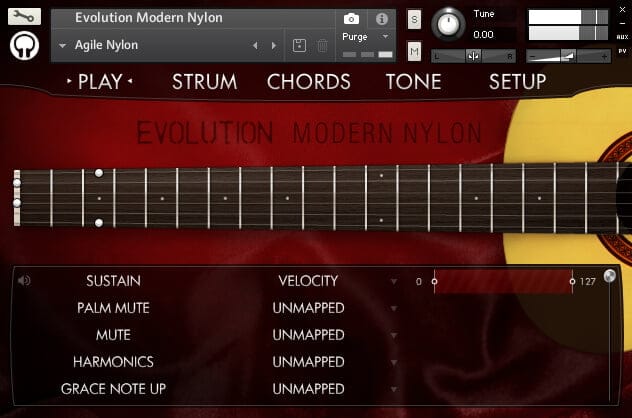The height and width of the screenshot is (418, 632).
Task: Take a snapshot with camera icon
Action: pos(351,19)
